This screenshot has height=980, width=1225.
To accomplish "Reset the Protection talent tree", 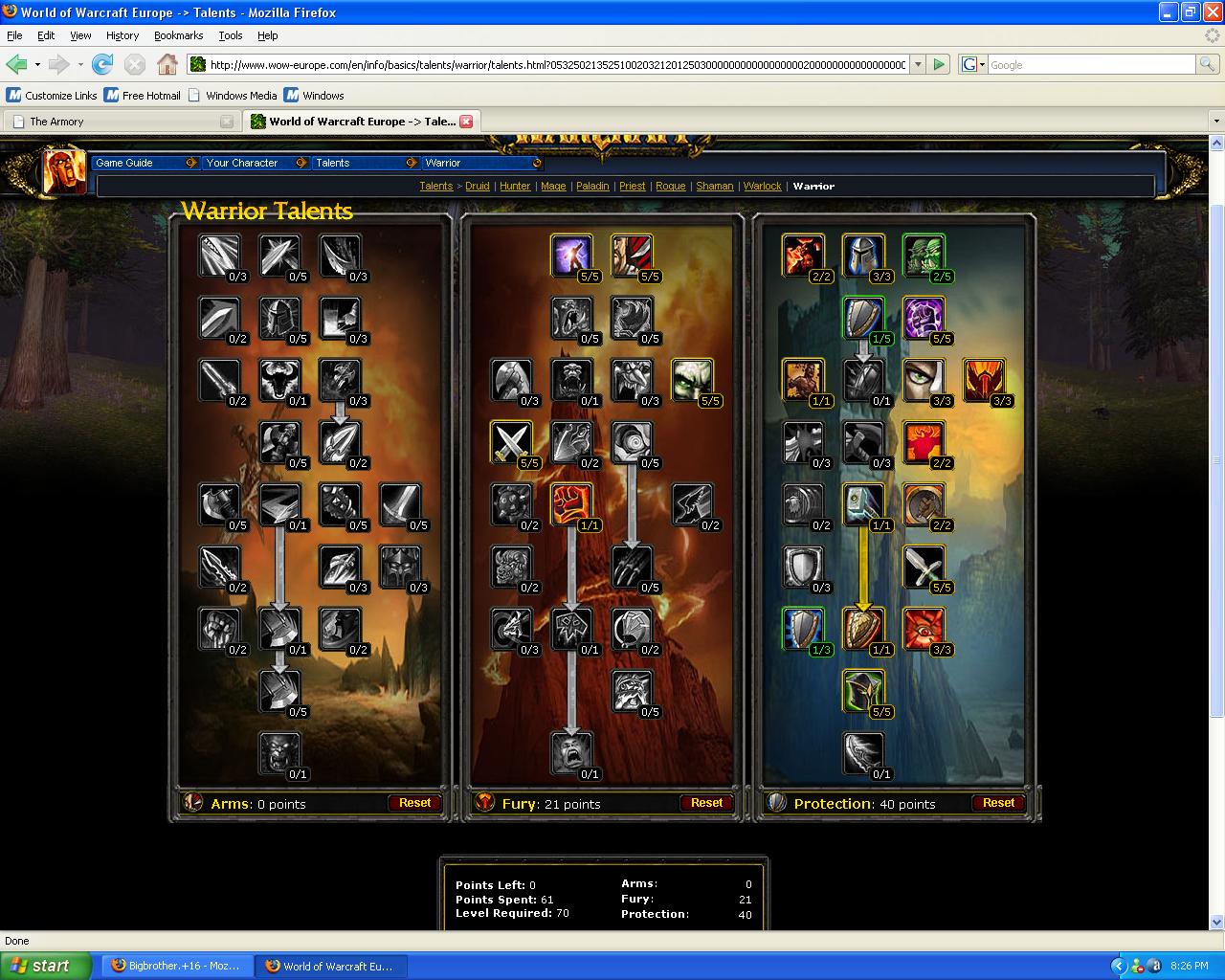I will 998,803.
